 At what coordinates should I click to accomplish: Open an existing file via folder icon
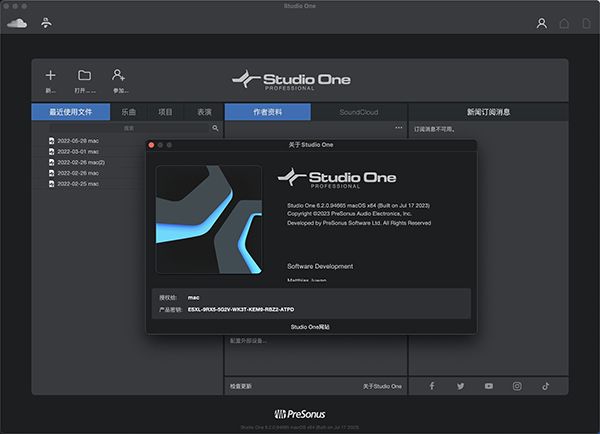[x=85, y=75]
